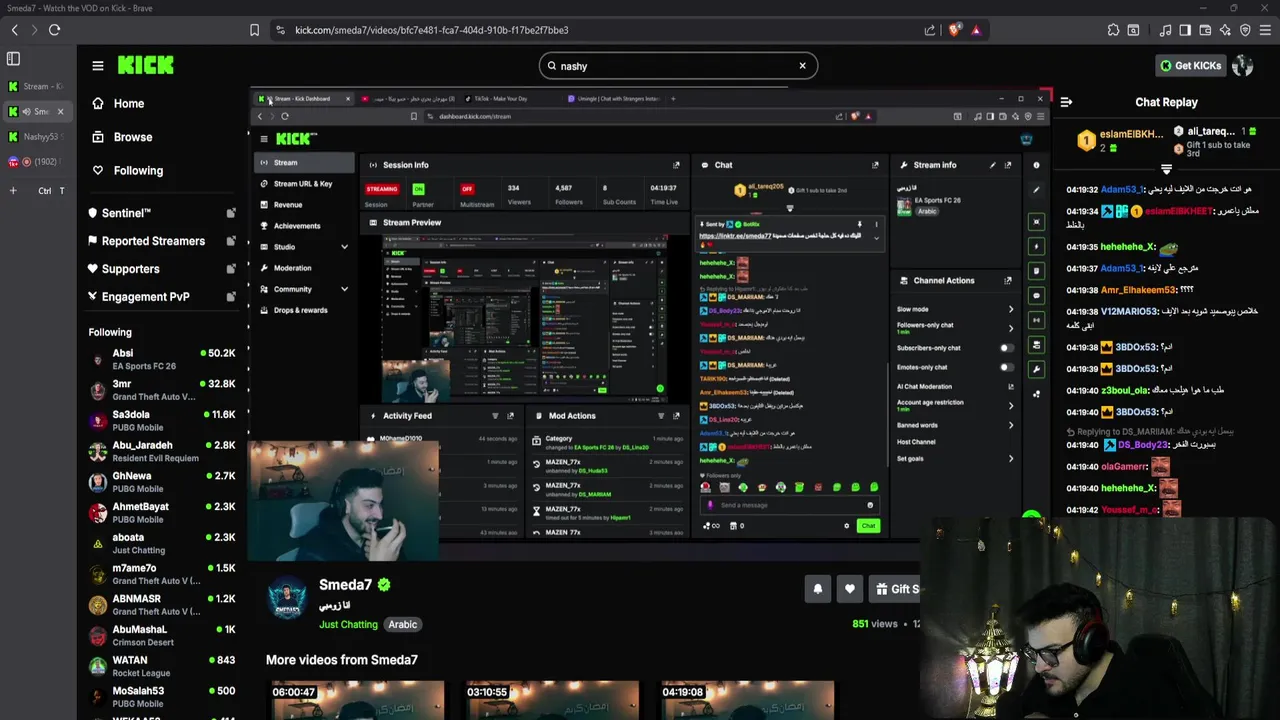Image resolution: width=1280 pixels, height=720 pixels.
Task: Click the heart follow icon
Action: click(x=850, y=589)
